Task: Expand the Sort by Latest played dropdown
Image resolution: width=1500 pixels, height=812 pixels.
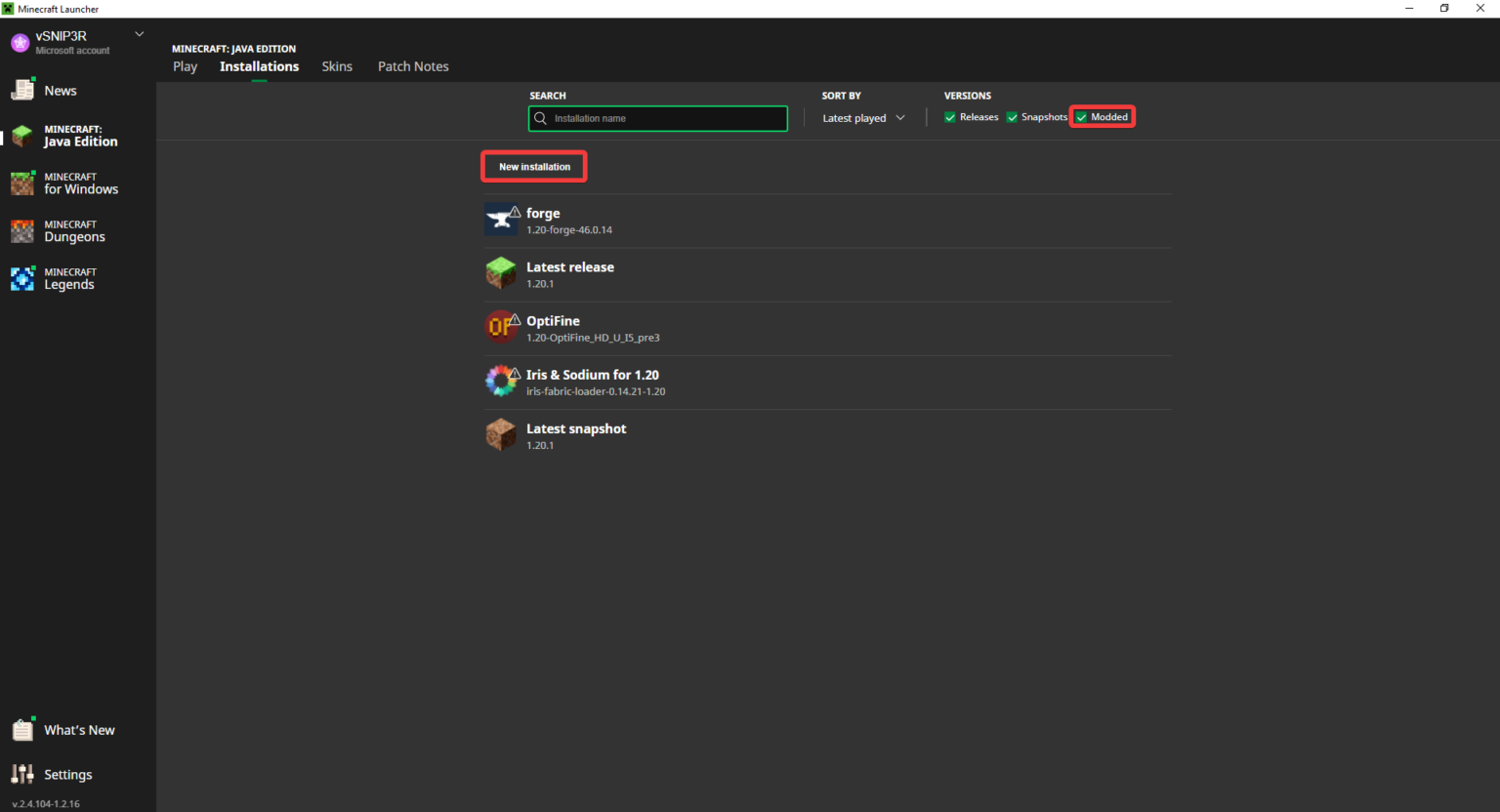Action: pyautogui.click(x=863, y=118)
